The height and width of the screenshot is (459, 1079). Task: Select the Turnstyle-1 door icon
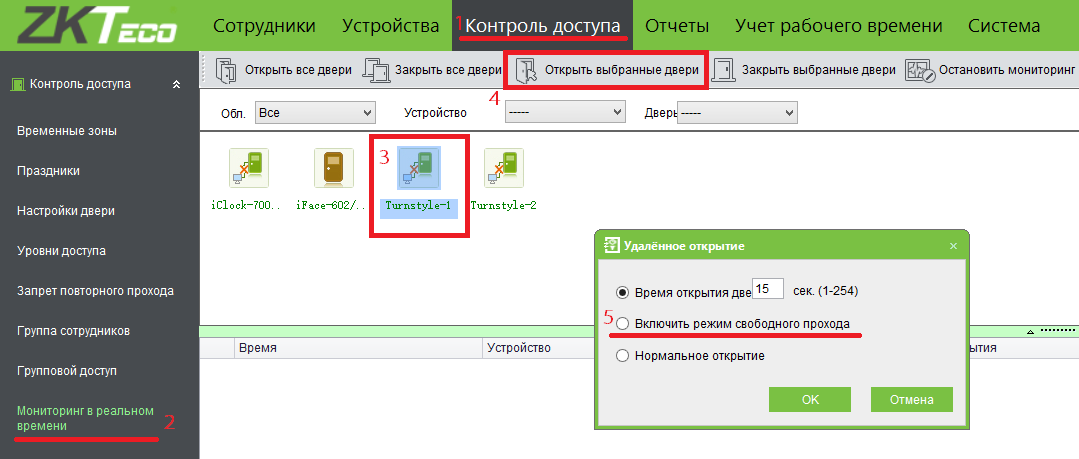(419, 168)
